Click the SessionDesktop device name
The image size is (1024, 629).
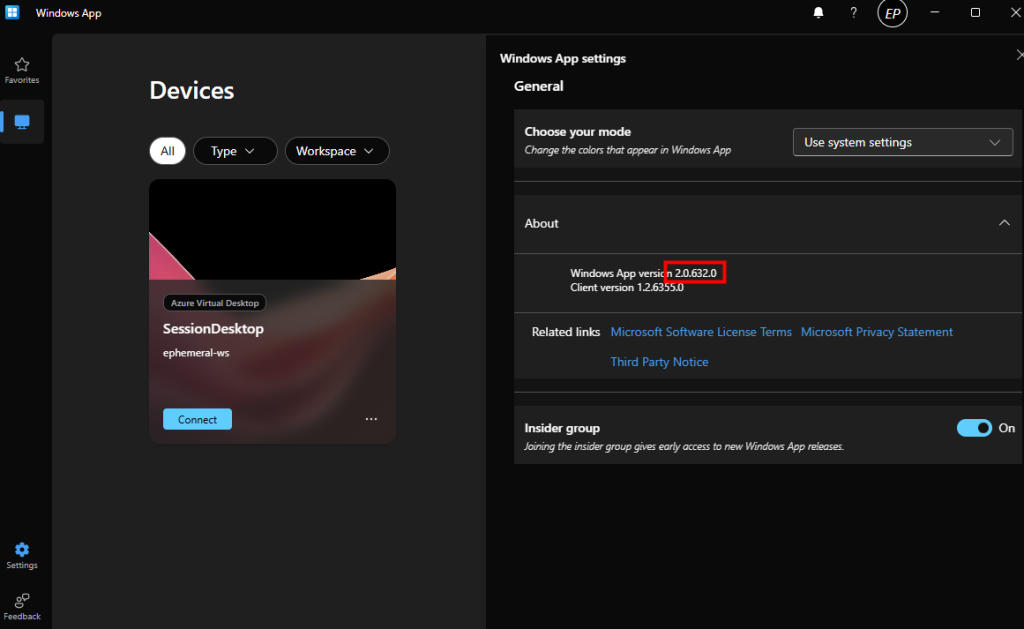pos(214,329)
